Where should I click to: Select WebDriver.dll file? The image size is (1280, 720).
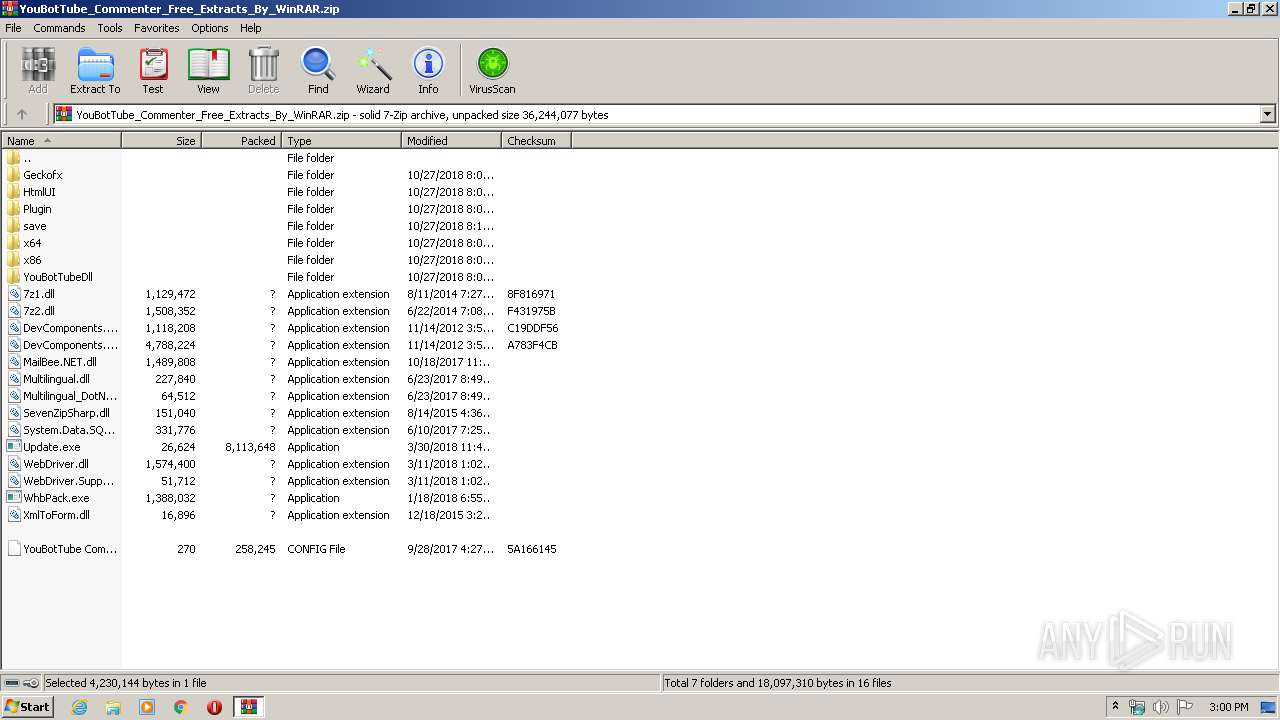(x=48, y=464)
